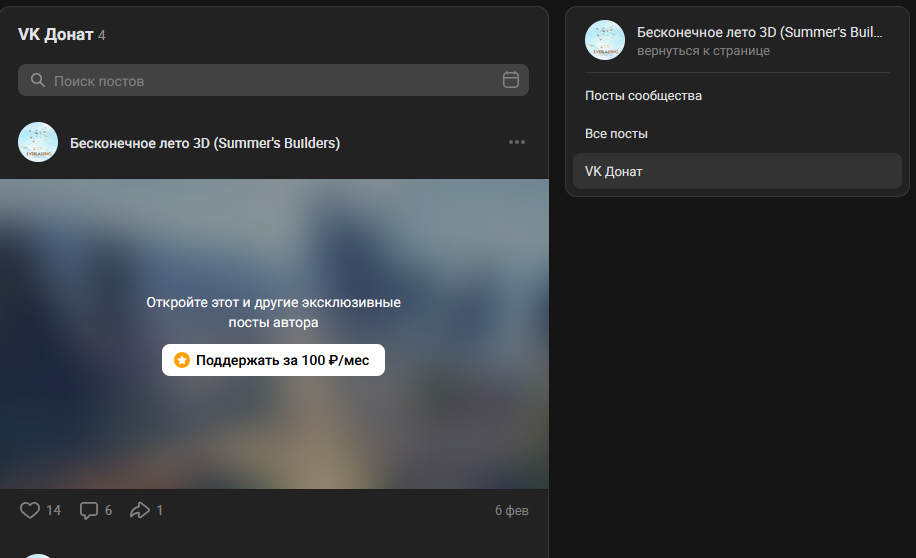916x558 pixels.
Task: Select "Все посты" menu item
Action: (737, 134)
